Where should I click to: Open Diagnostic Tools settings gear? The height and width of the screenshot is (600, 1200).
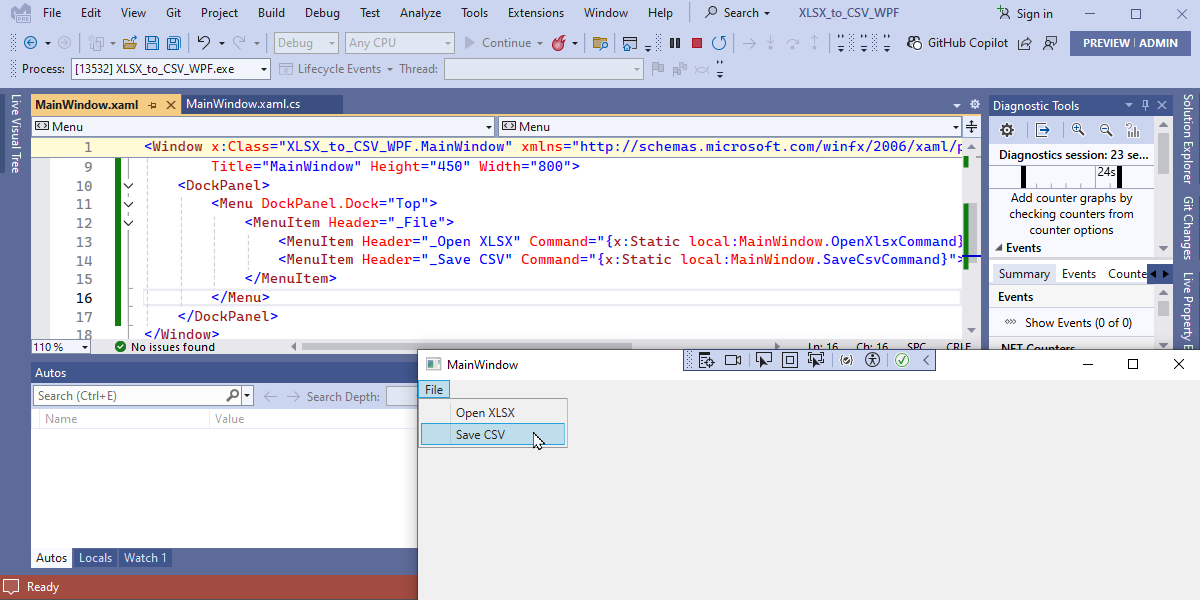pos(1008,130)
